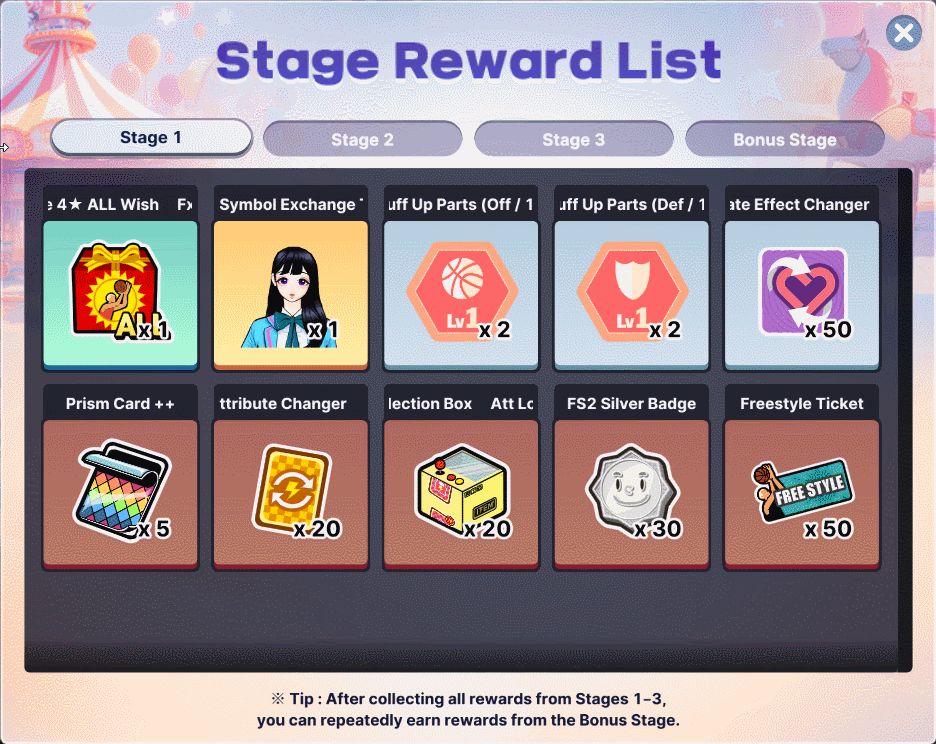Open the Stage 2 tab
Screen dimensions: 936x744
pos(362,139)
